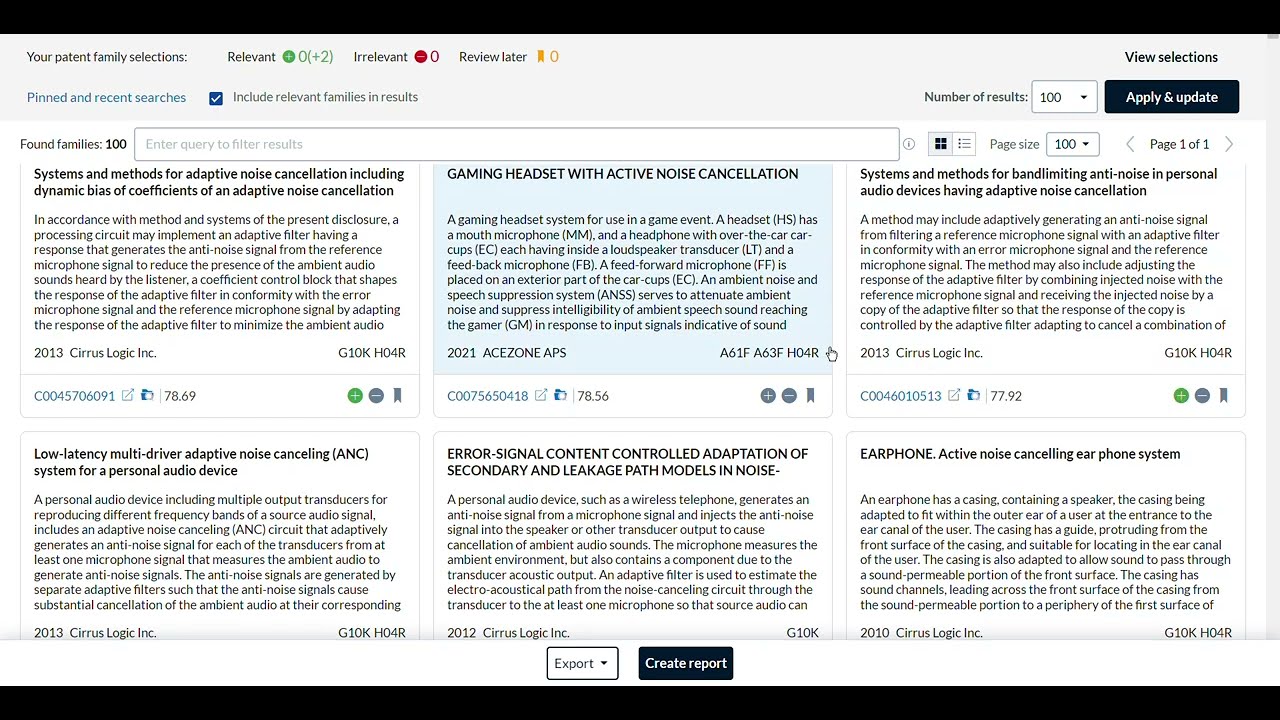Screen dimensions: 1280x720
Task: Bookmark family C0075650418 for review later
Action: 810,396
